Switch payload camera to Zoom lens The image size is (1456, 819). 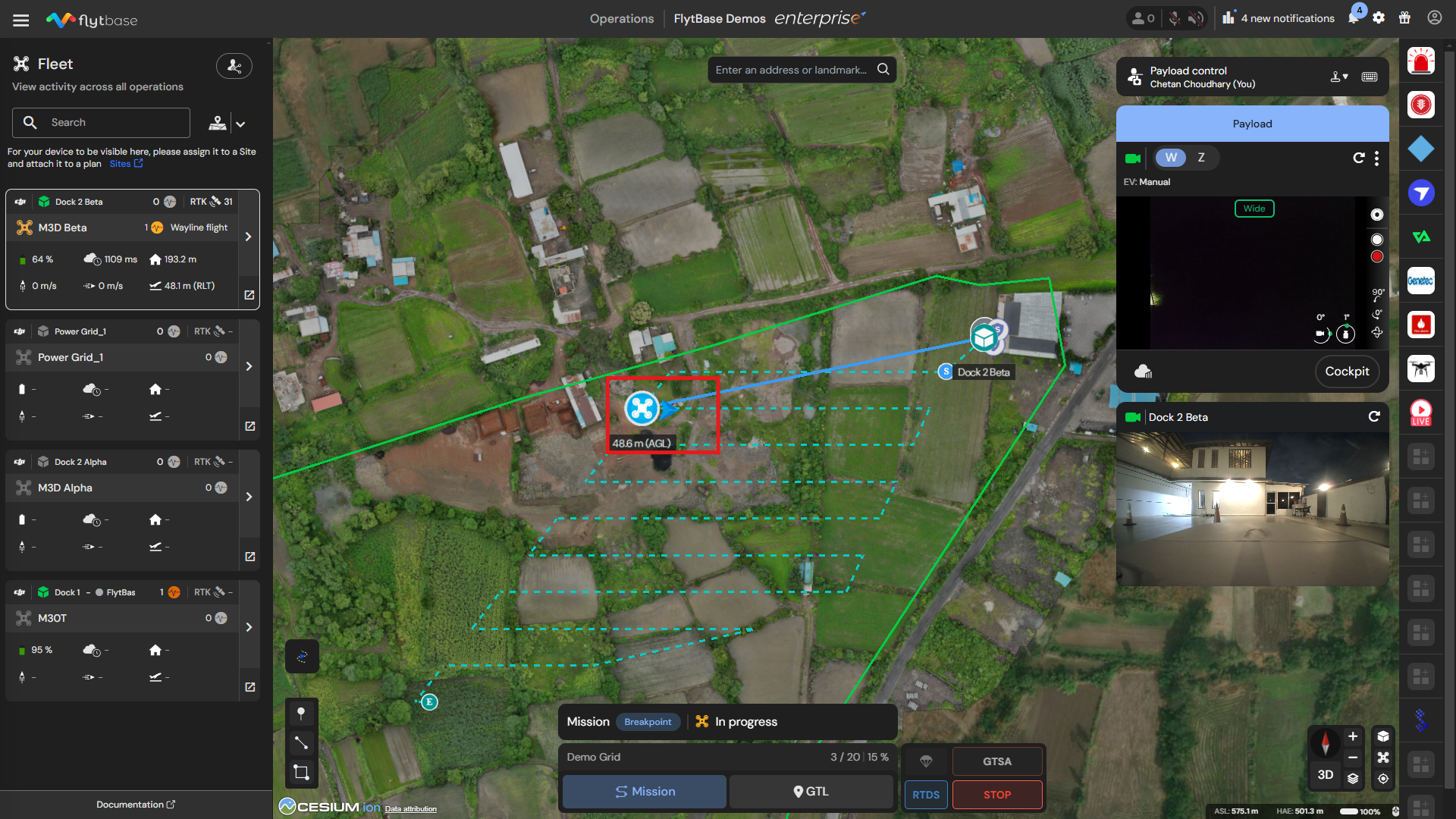[x=1201, y=158]
